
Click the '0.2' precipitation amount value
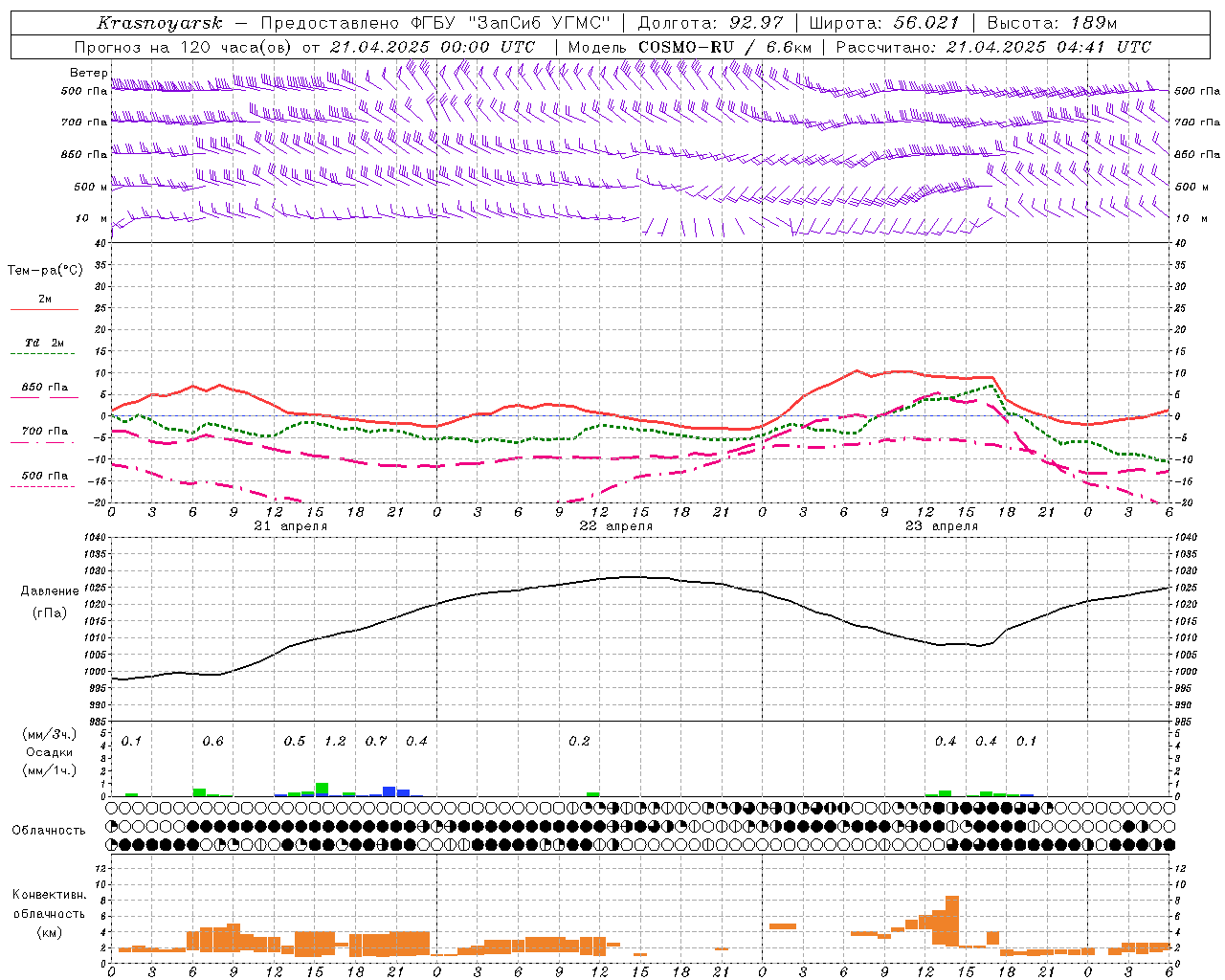pyautogui.click(x=579, y=742)
